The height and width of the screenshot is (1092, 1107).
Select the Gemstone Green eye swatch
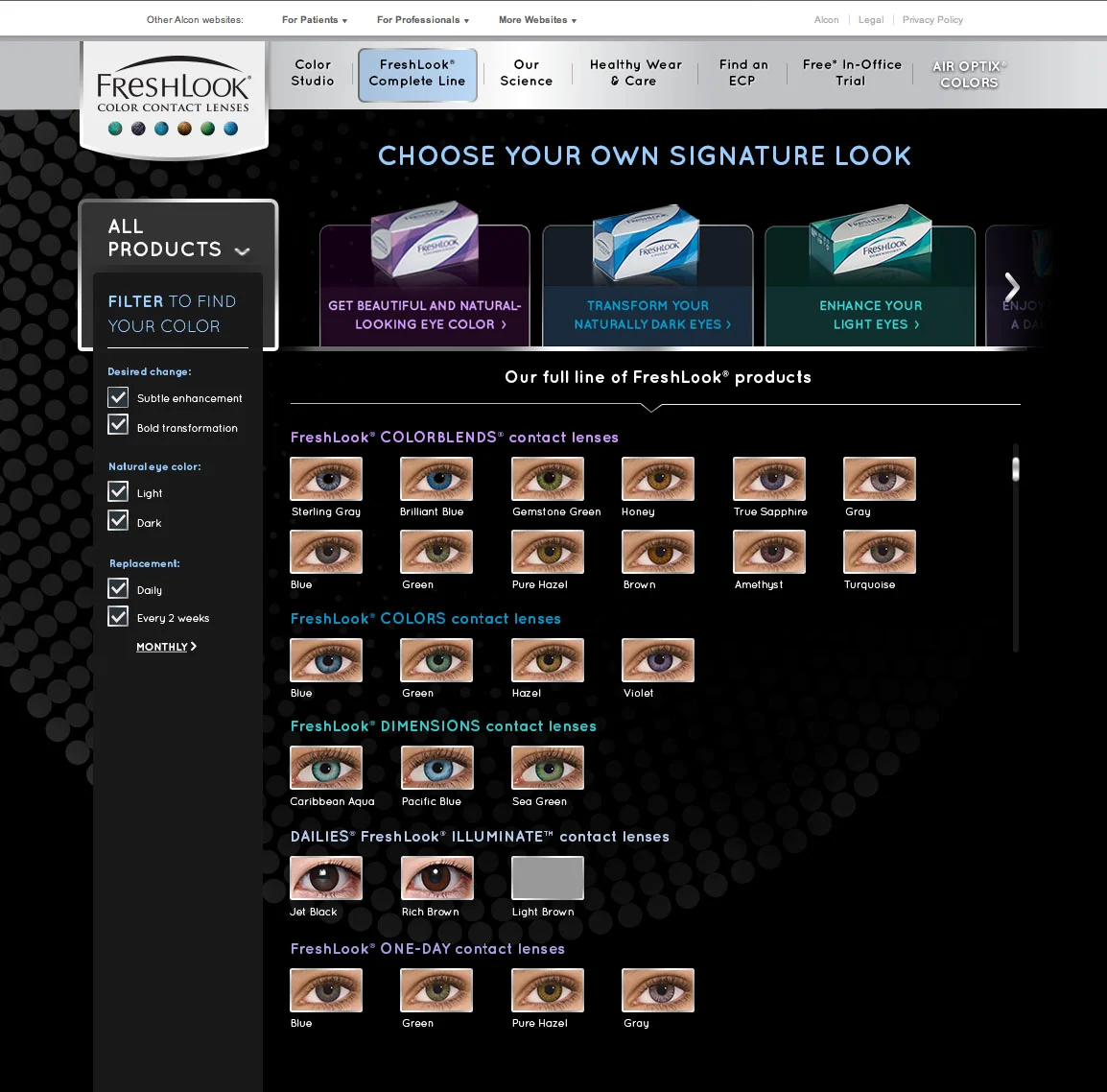(548, 479)
